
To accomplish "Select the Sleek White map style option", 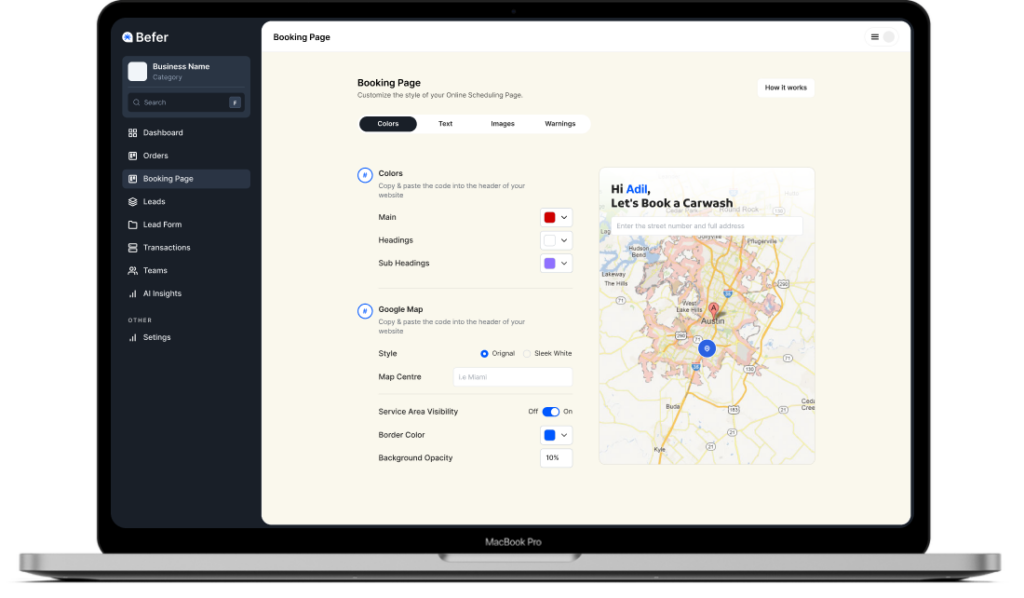I will coord(527,354).
